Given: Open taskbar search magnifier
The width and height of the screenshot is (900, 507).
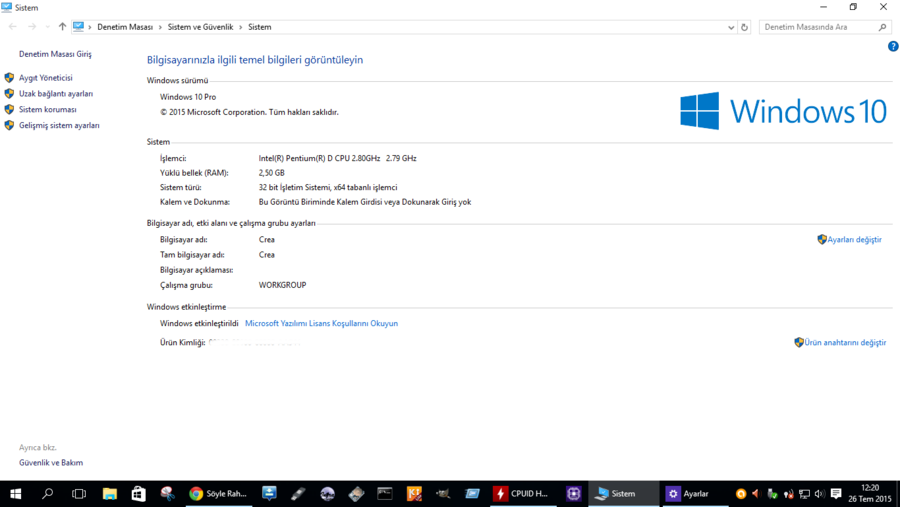Looking at the screenshot, I should 48,494.
